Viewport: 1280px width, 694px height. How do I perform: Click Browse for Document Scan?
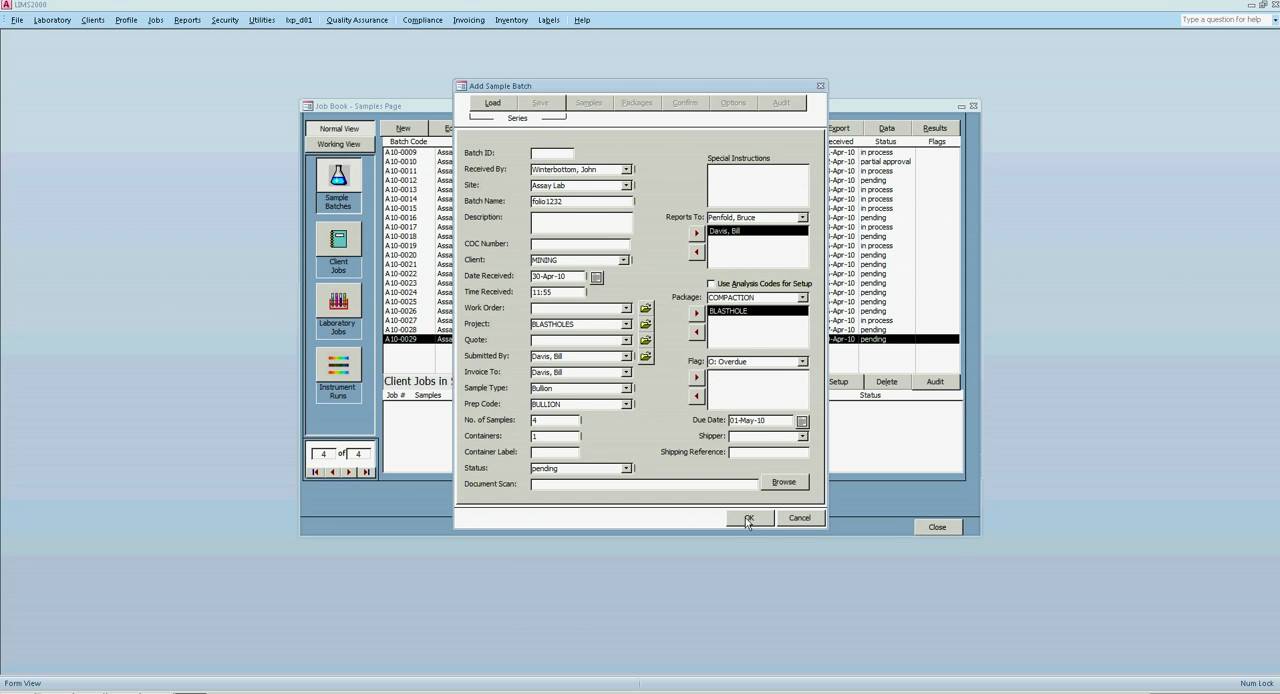pos(784,482)
